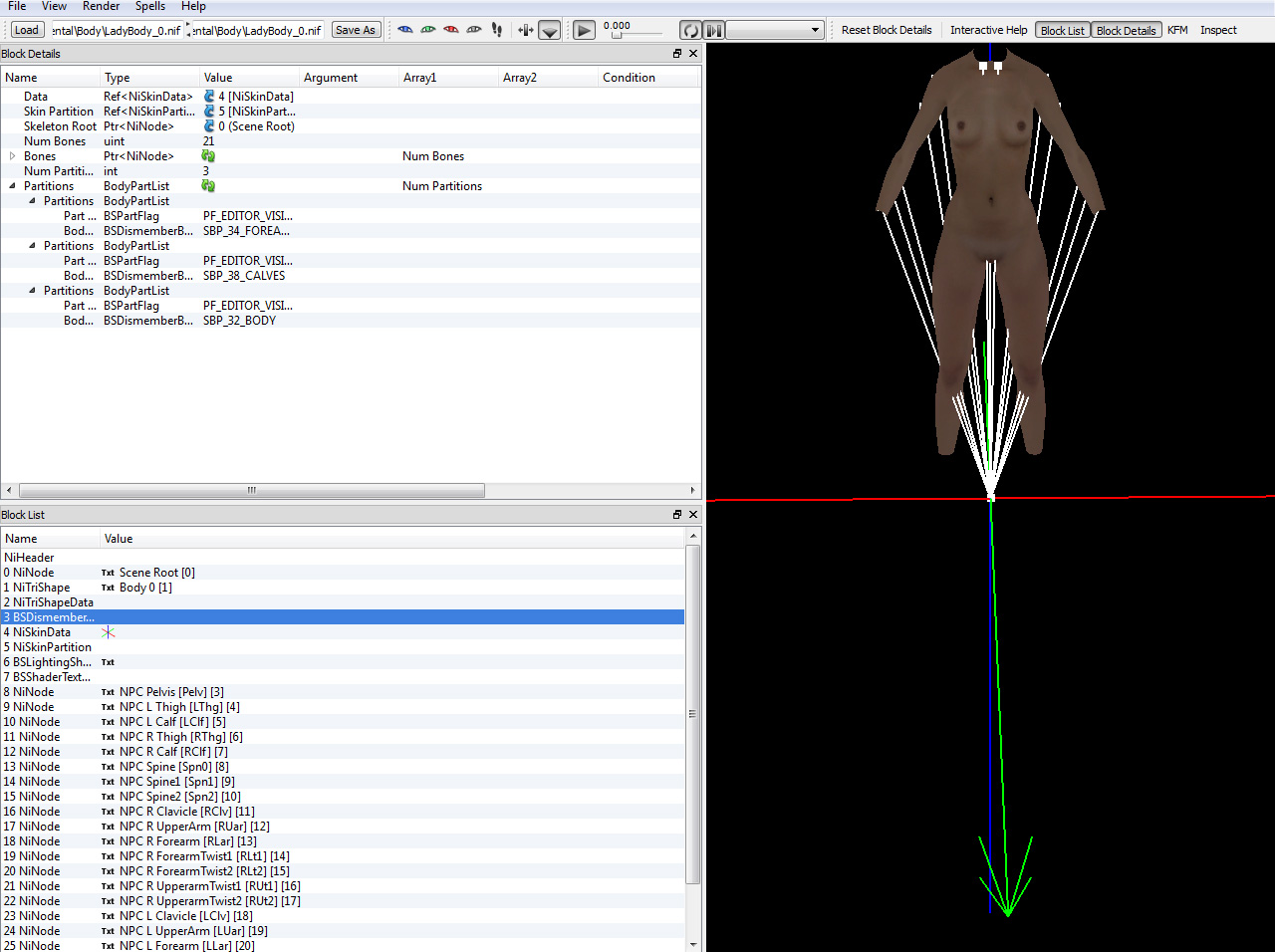
Task: Click the gray eye view icon
Action: tap(474, 30)
